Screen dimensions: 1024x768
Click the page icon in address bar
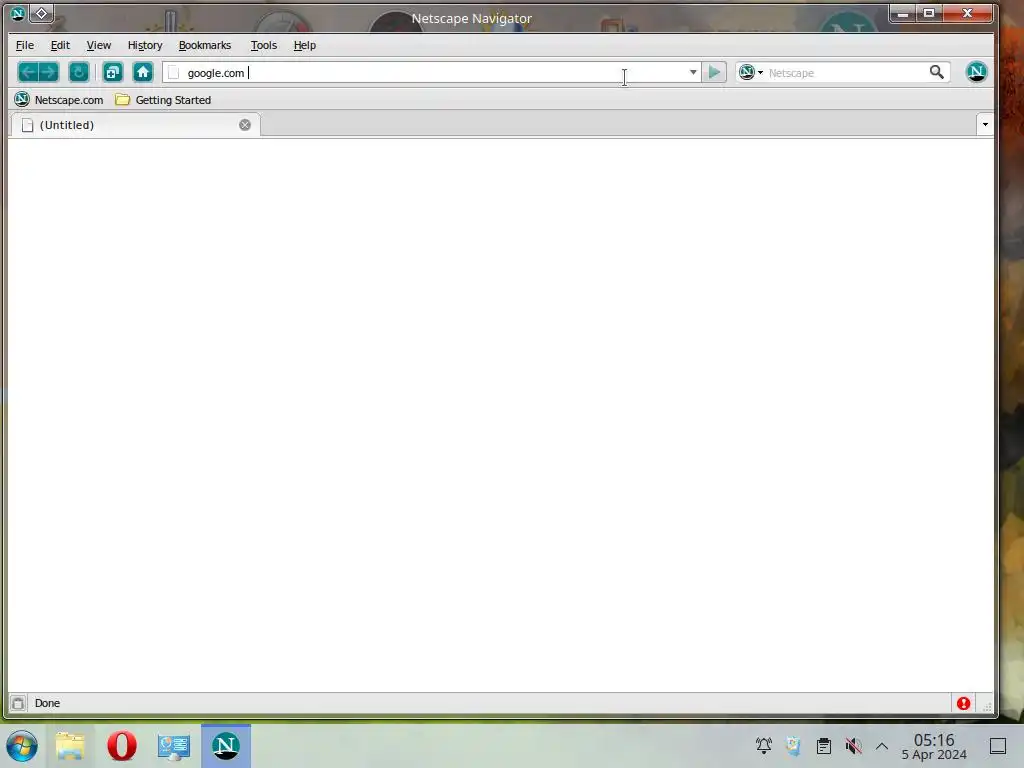pos(174,73)
